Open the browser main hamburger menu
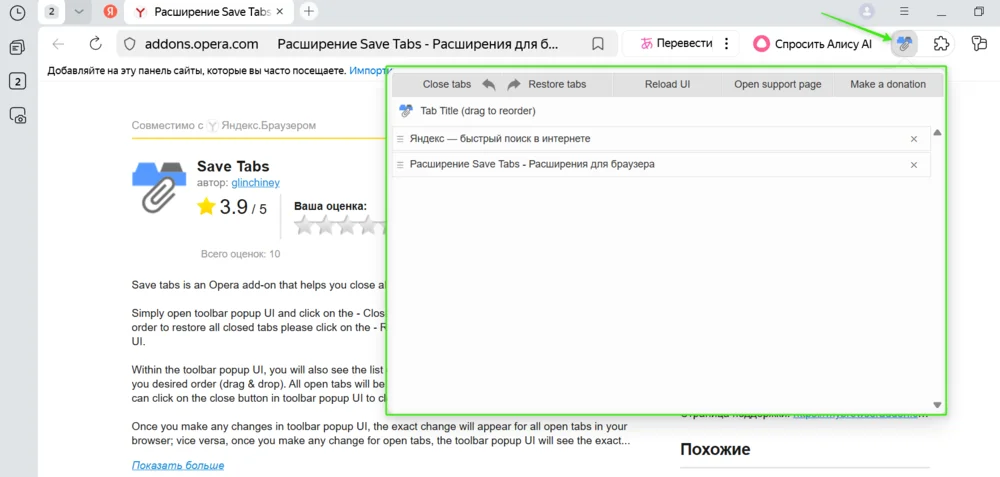This screenshot has width=1000, height=477. 904,11
